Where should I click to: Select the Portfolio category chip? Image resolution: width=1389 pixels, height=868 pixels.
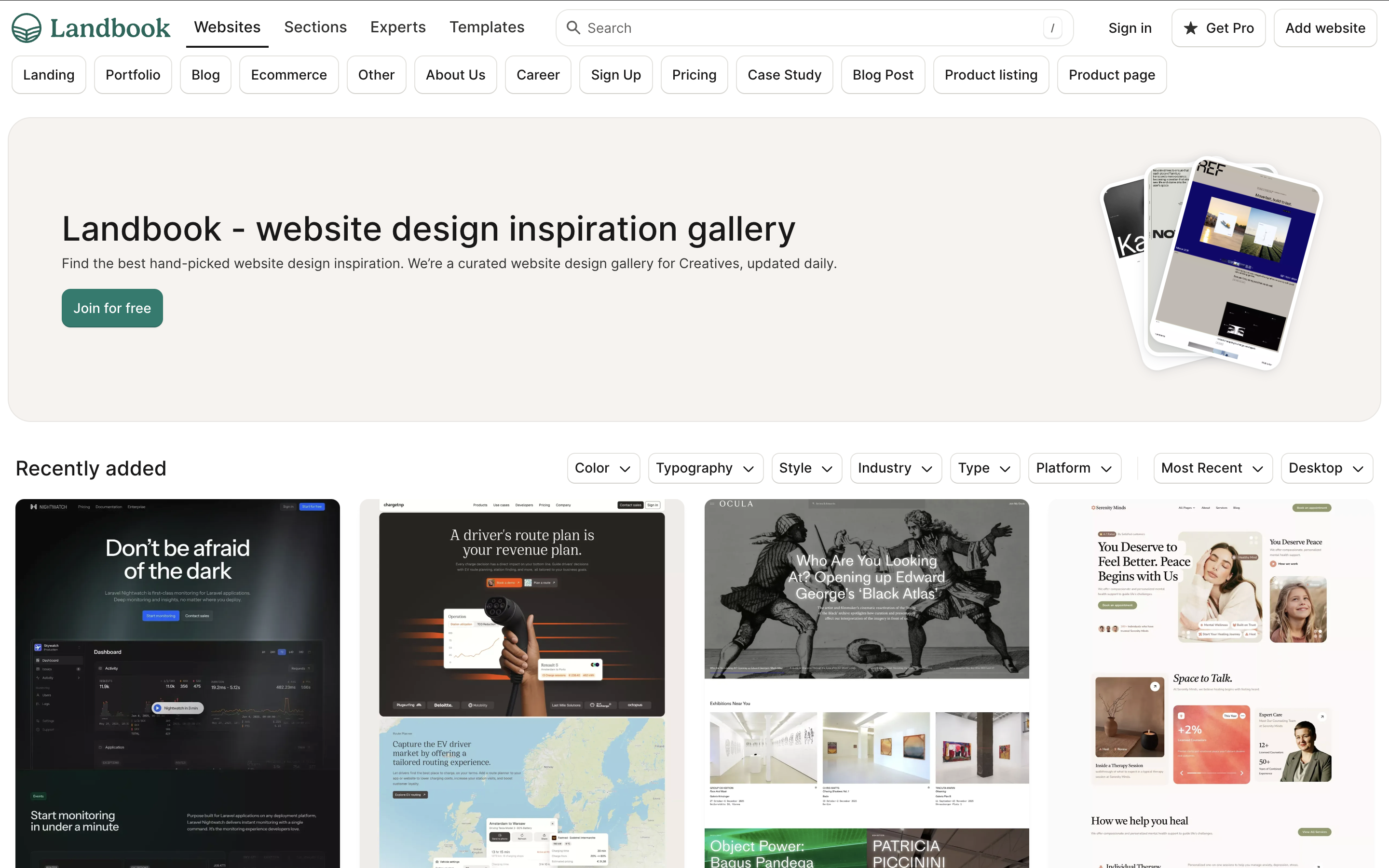click(133, 75)
